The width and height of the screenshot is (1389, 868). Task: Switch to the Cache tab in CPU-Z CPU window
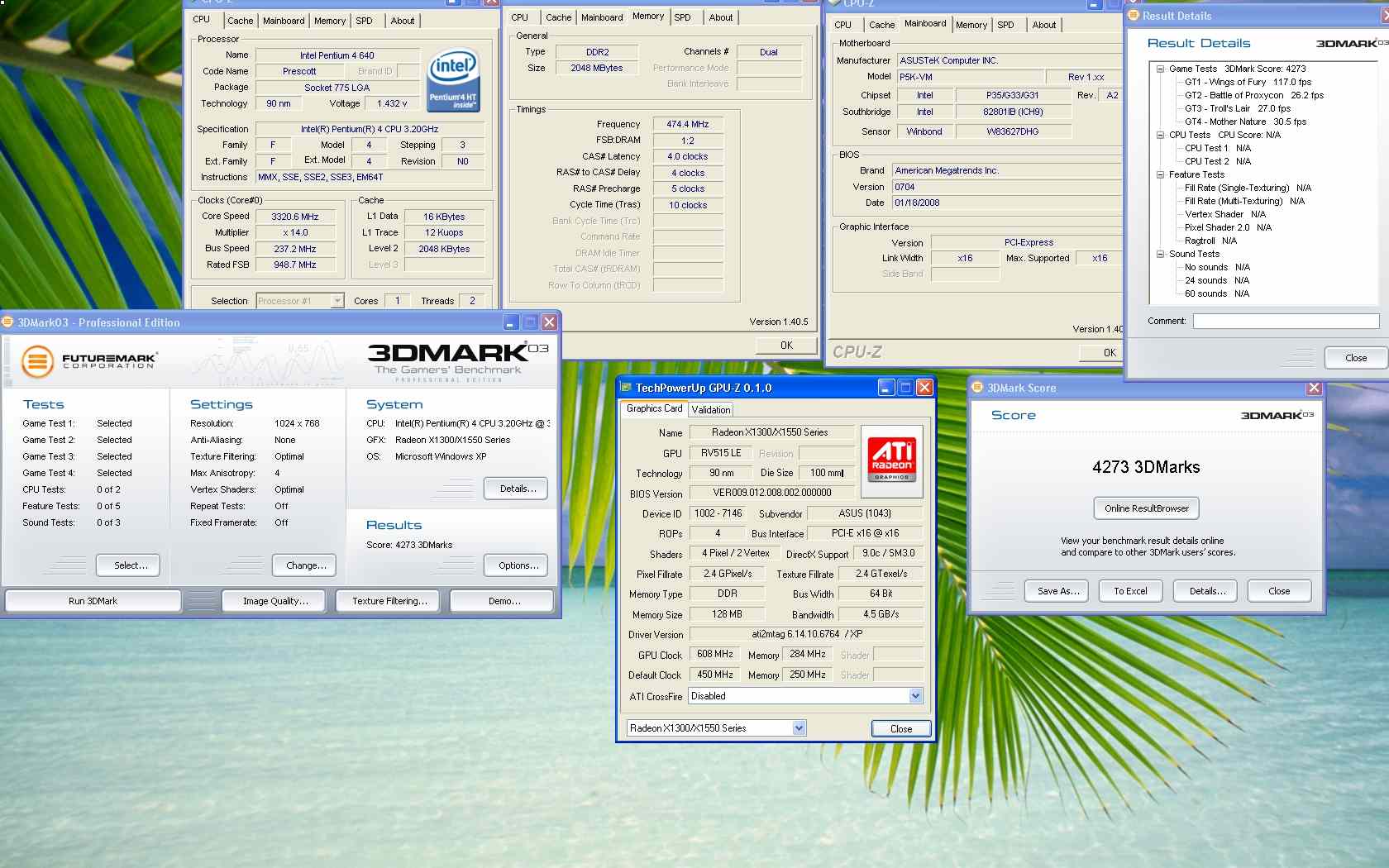click(240, 21)
